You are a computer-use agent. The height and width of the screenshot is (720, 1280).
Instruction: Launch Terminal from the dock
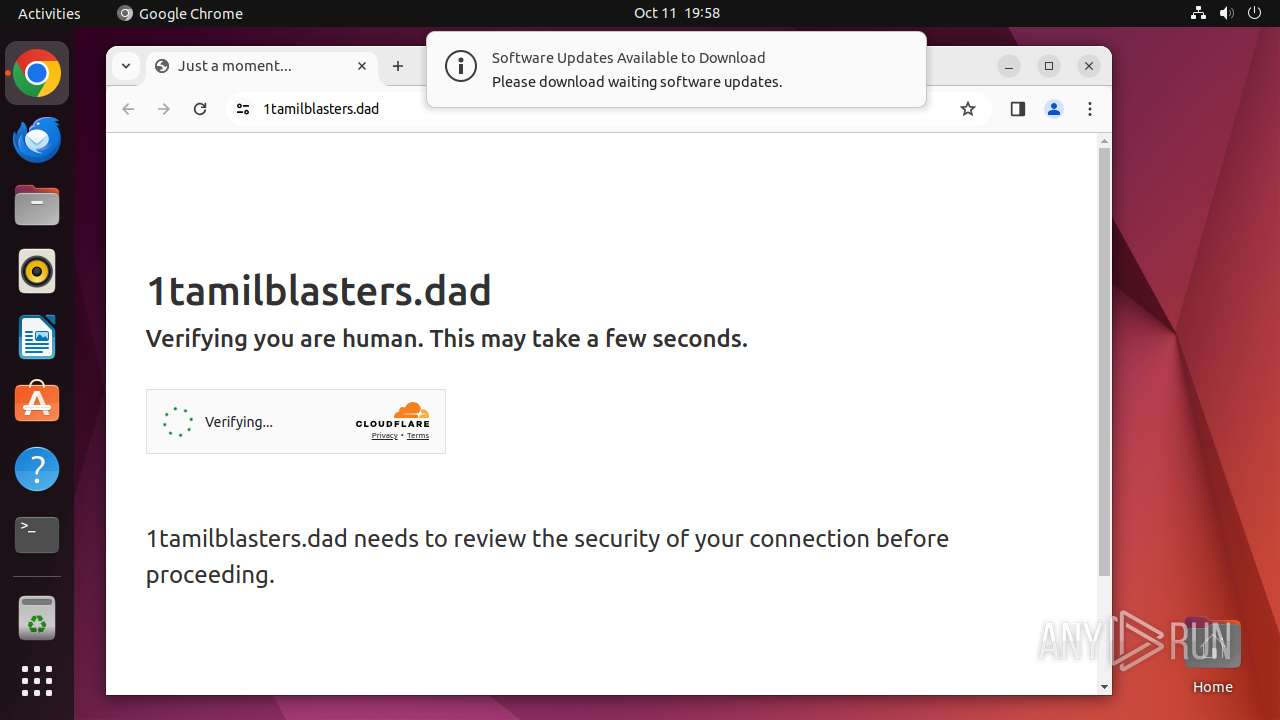point(37,535)
